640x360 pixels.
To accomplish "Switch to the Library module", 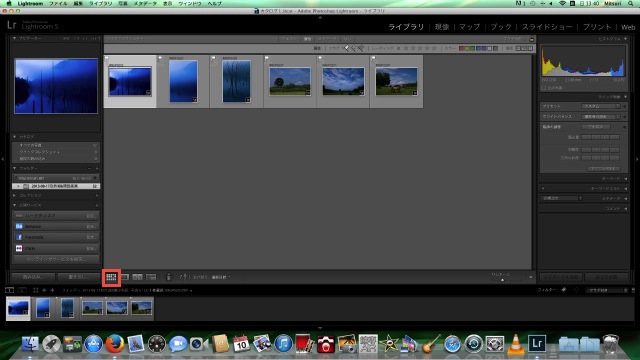I will tap(406, 27).
